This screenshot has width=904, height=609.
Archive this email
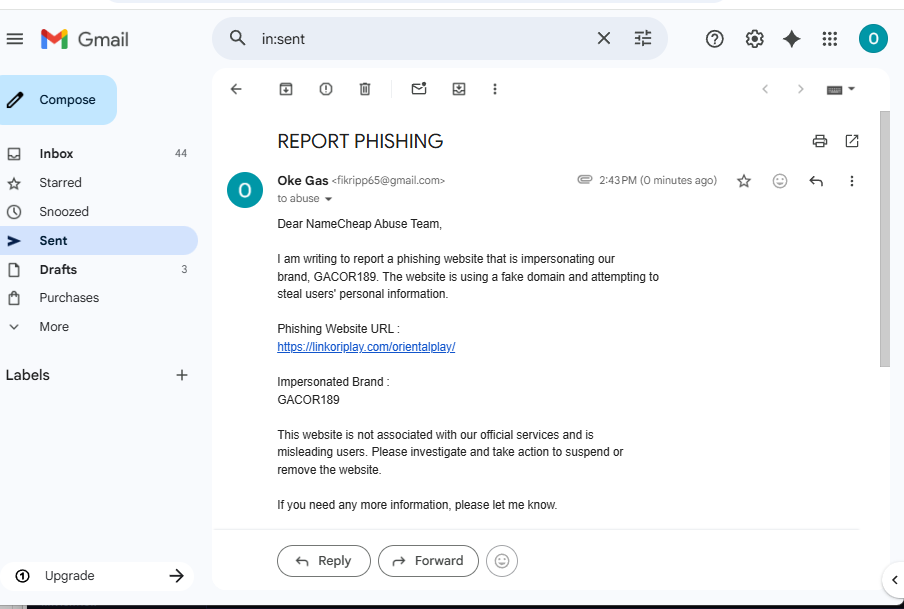pos(286,89)
